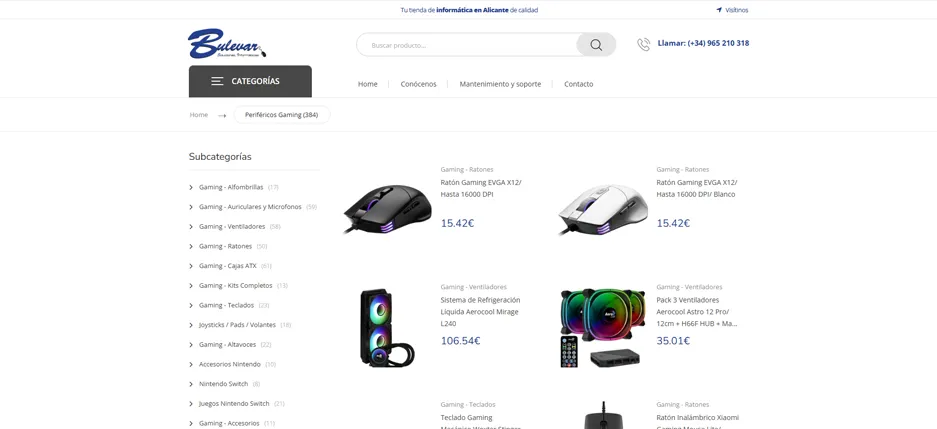Open white EVGA X12 mouse image
The height and width of the screenshot is (429, 937).
click(603, 210)
